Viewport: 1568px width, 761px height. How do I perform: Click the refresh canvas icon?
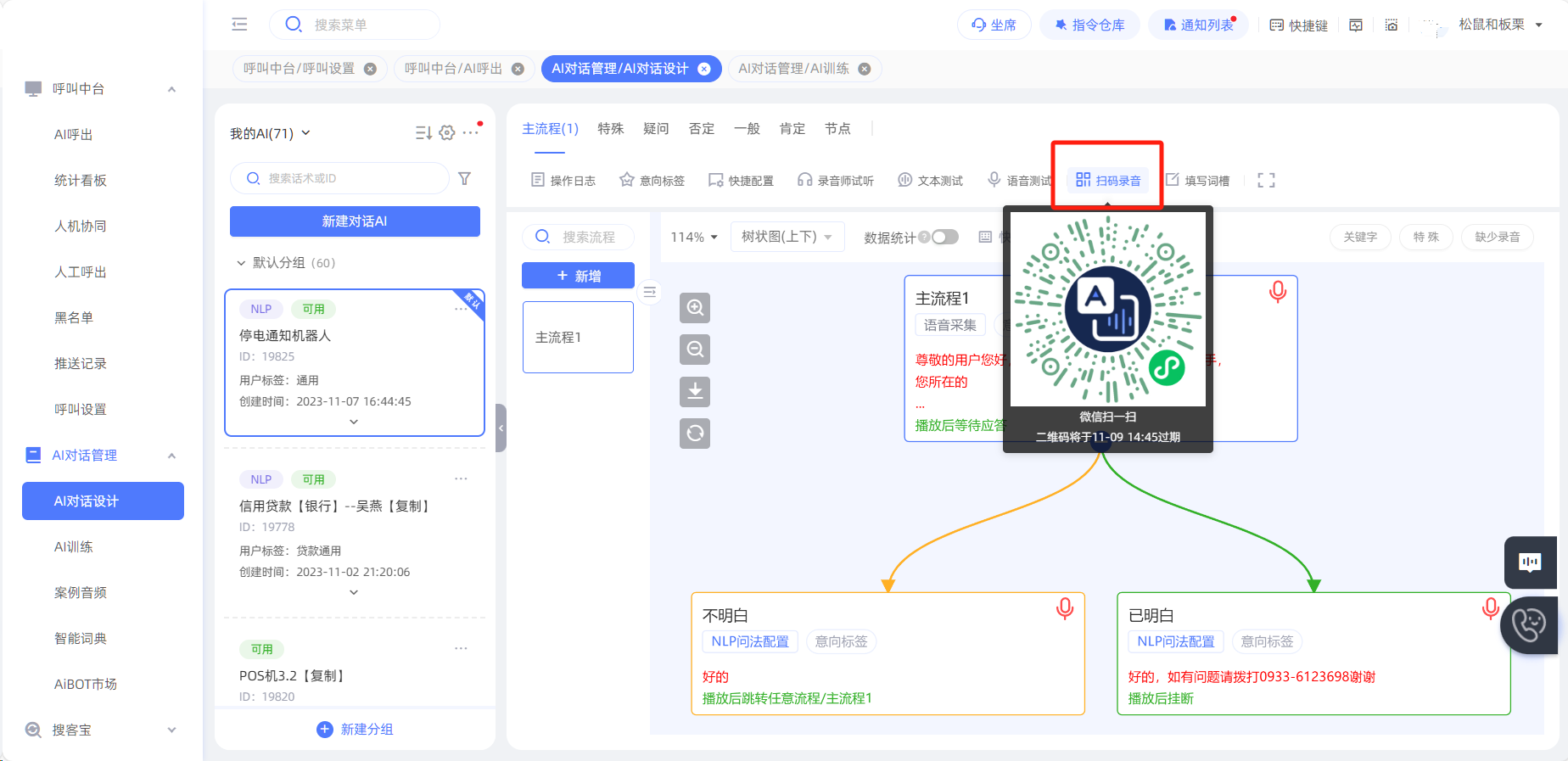pyautogui.click(x=695, y=434)
